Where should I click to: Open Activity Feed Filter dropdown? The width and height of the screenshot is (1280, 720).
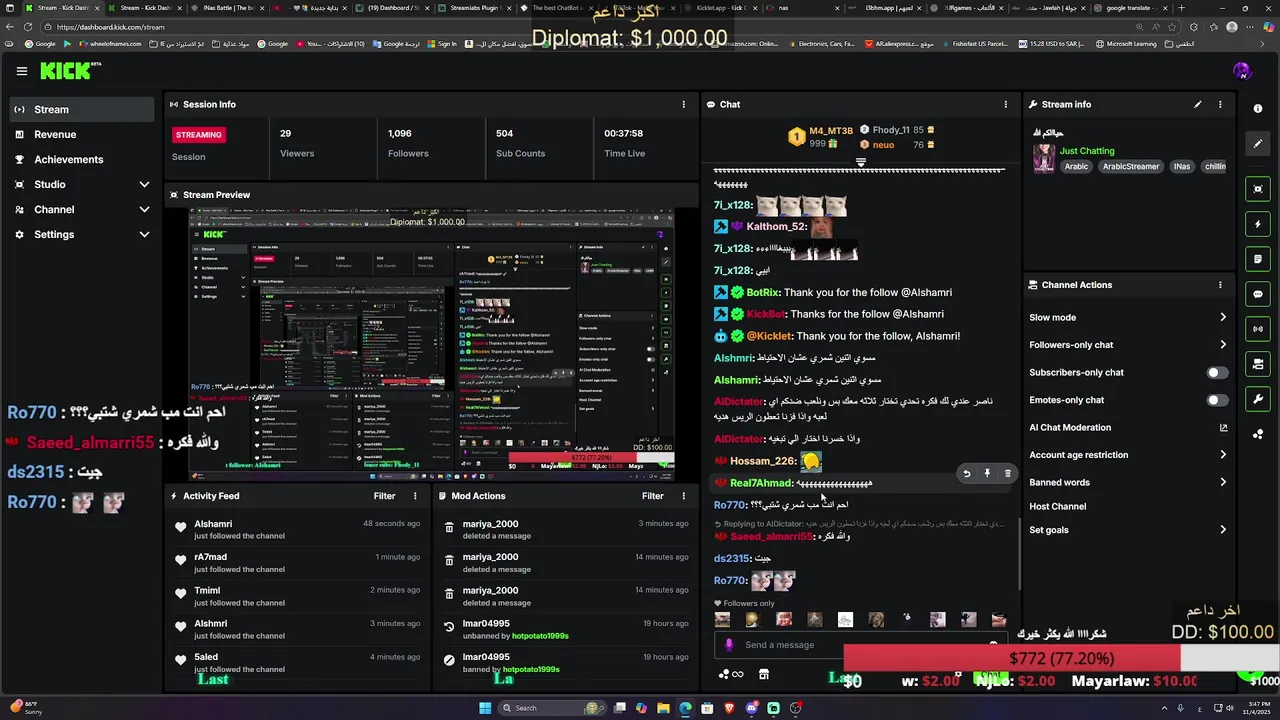[384, 496]
